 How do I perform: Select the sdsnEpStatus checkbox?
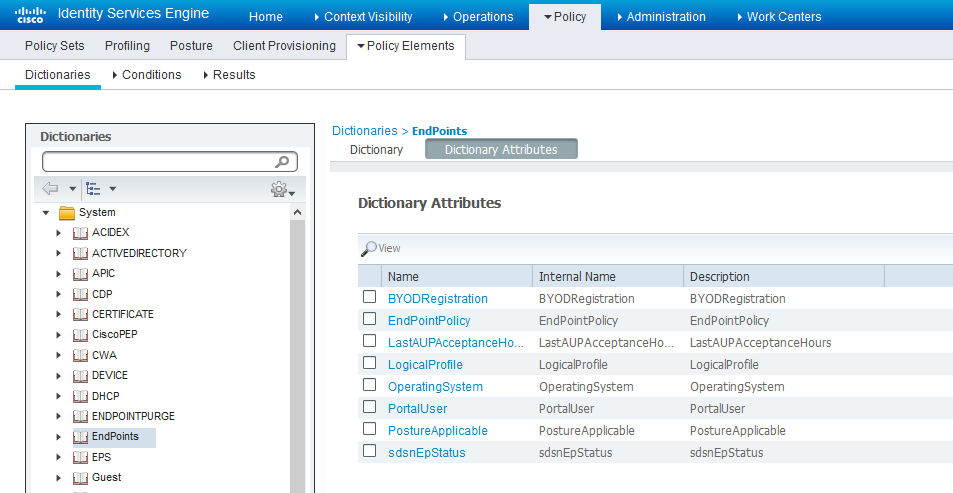pos(369,452)
